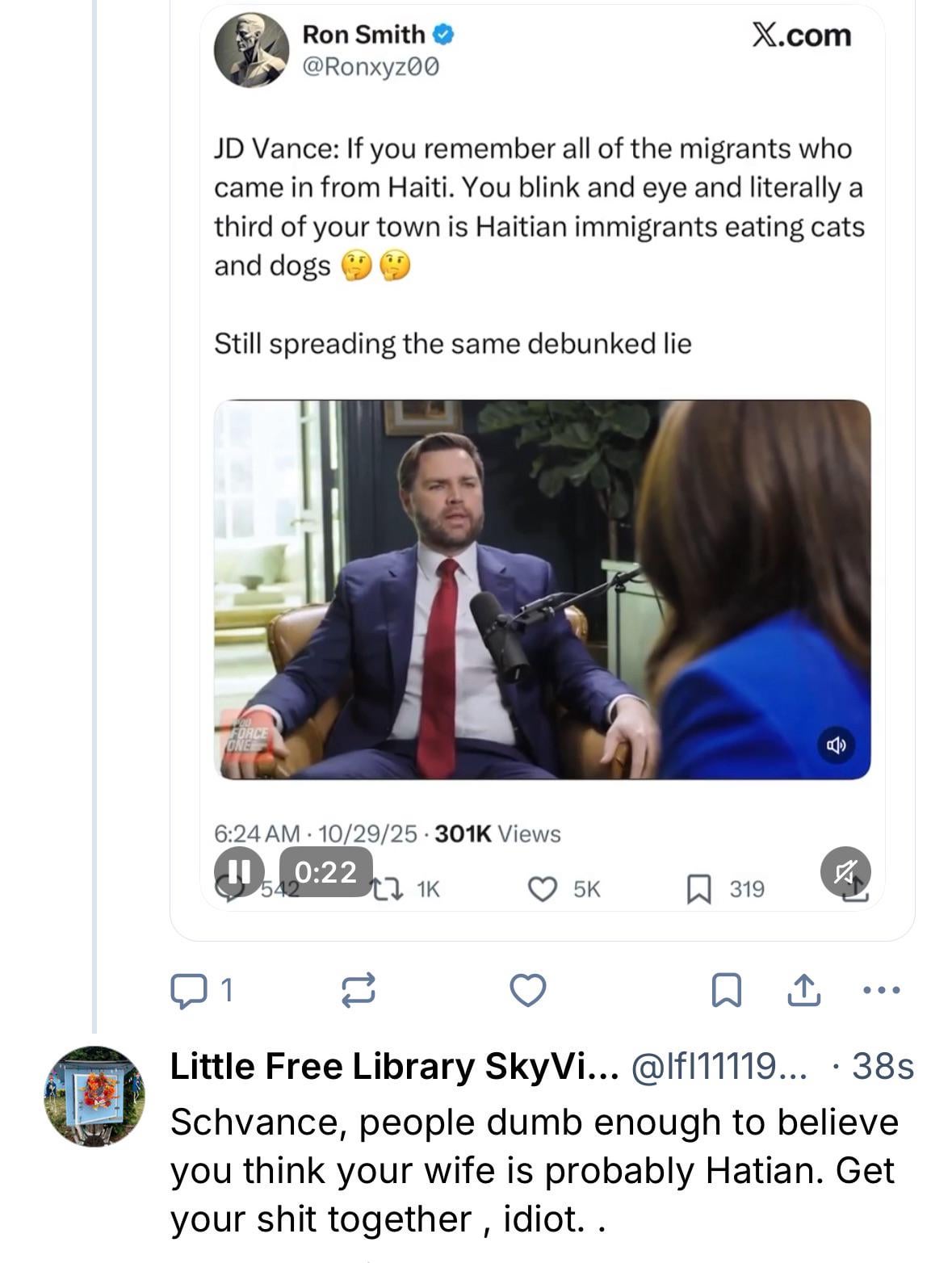Tap the speaker icon on the video thumbnail
952x1263 pixels.
coord(837,745)
